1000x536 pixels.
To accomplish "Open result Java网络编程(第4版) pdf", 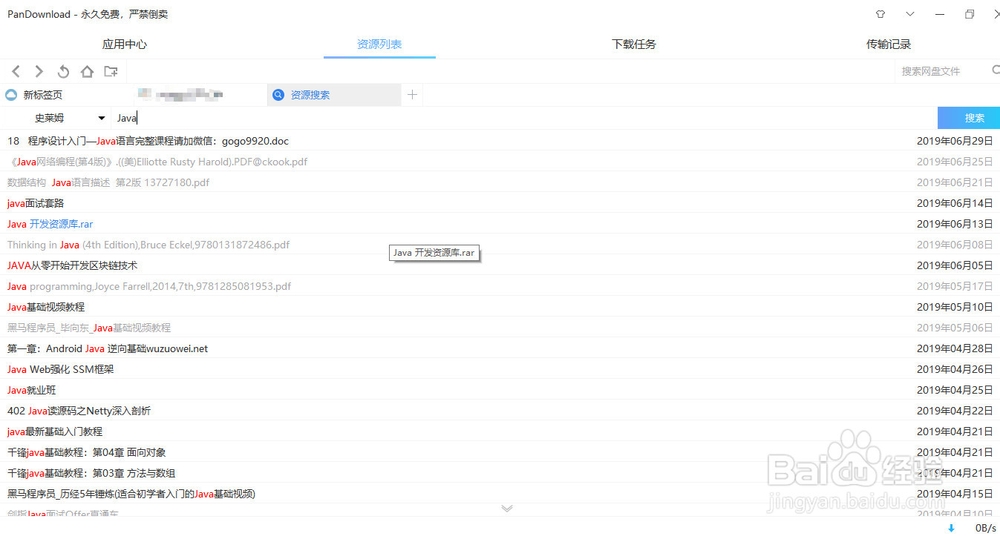I will click(x=500, y=161).
